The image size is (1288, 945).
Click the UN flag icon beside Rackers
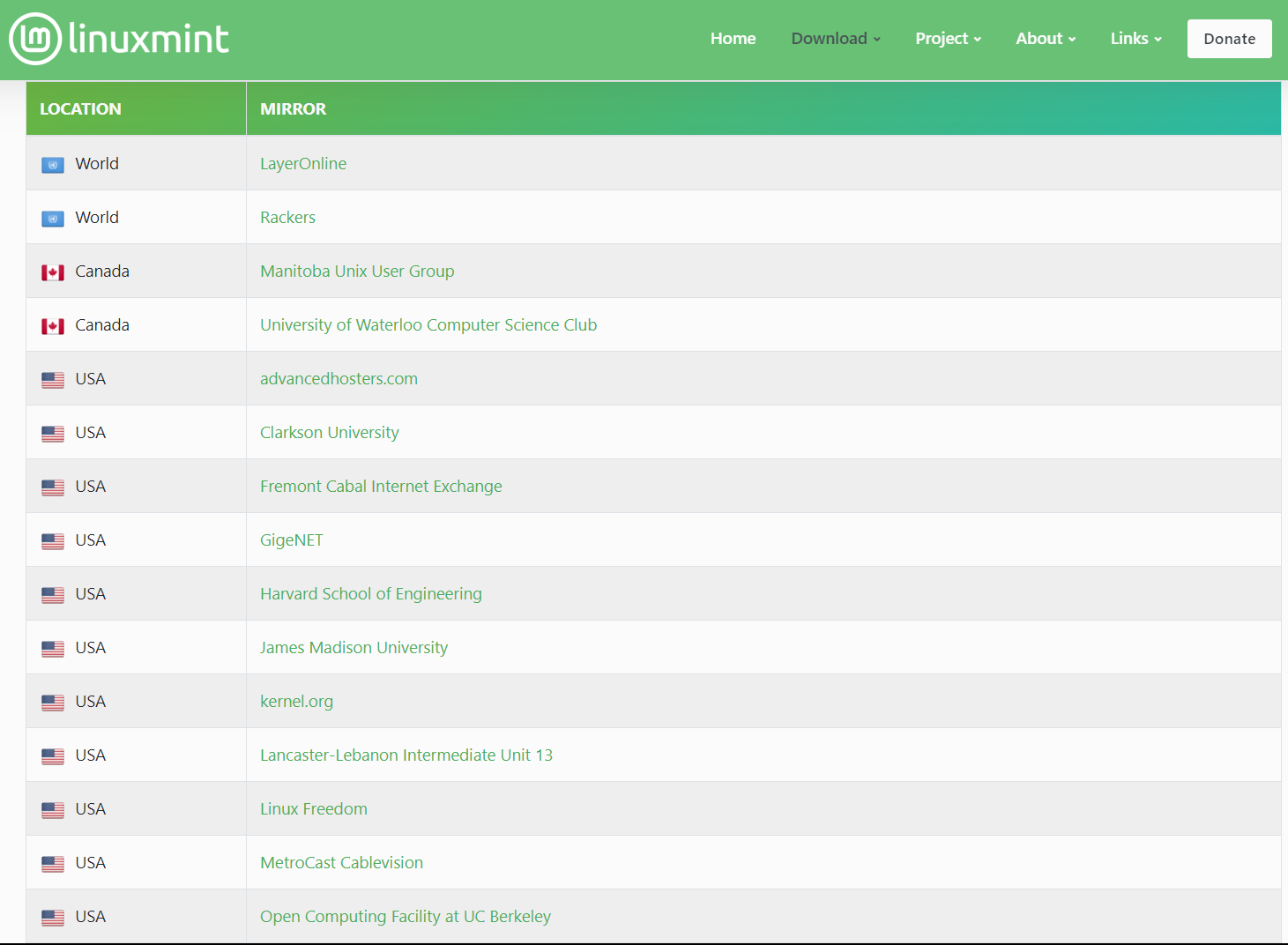53,219
